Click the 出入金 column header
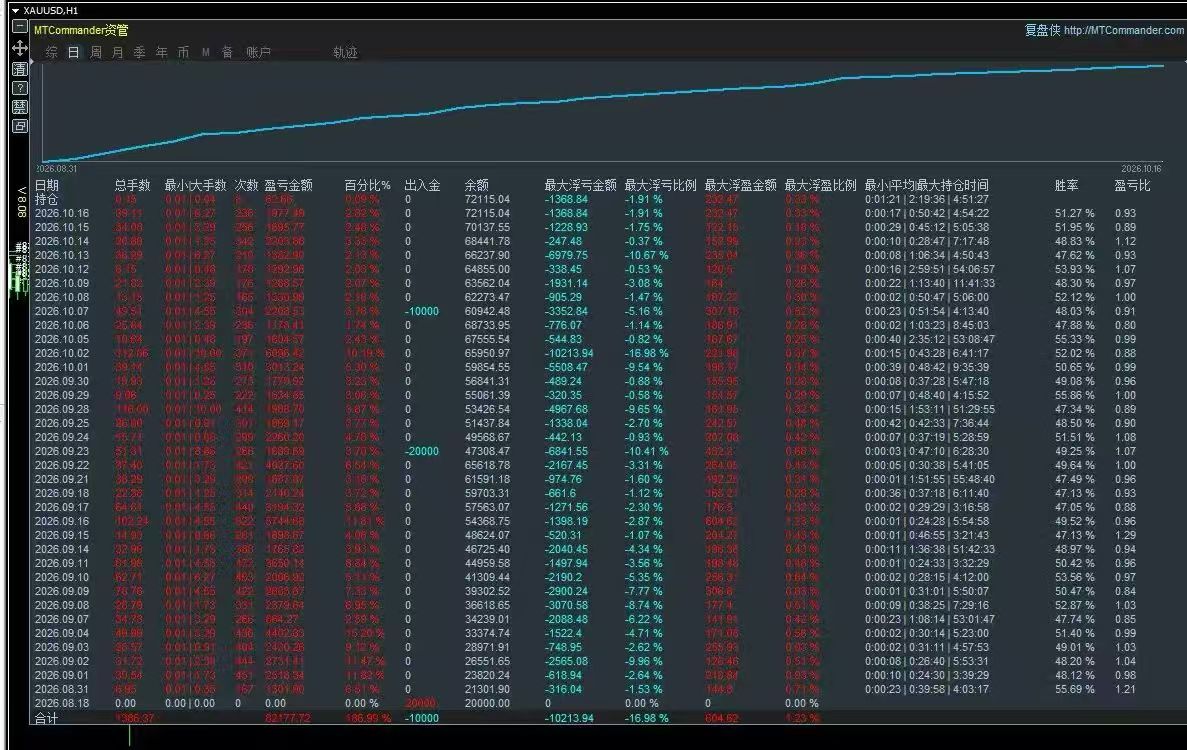 point(422,185)
